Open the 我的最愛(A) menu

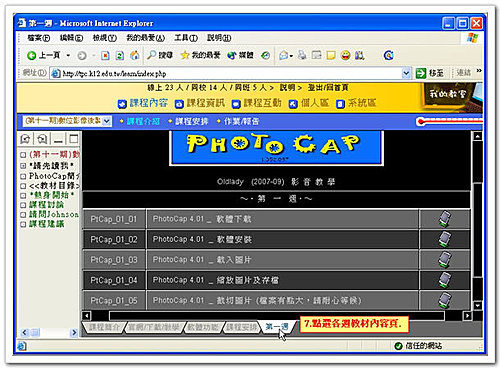[145, 38]
